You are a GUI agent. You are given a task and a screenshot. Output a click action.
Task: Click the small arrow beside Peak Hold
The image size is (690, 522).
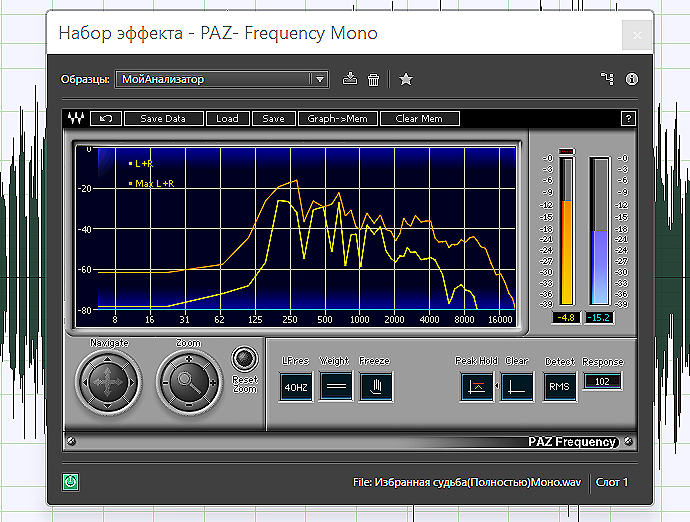[497, 386]
